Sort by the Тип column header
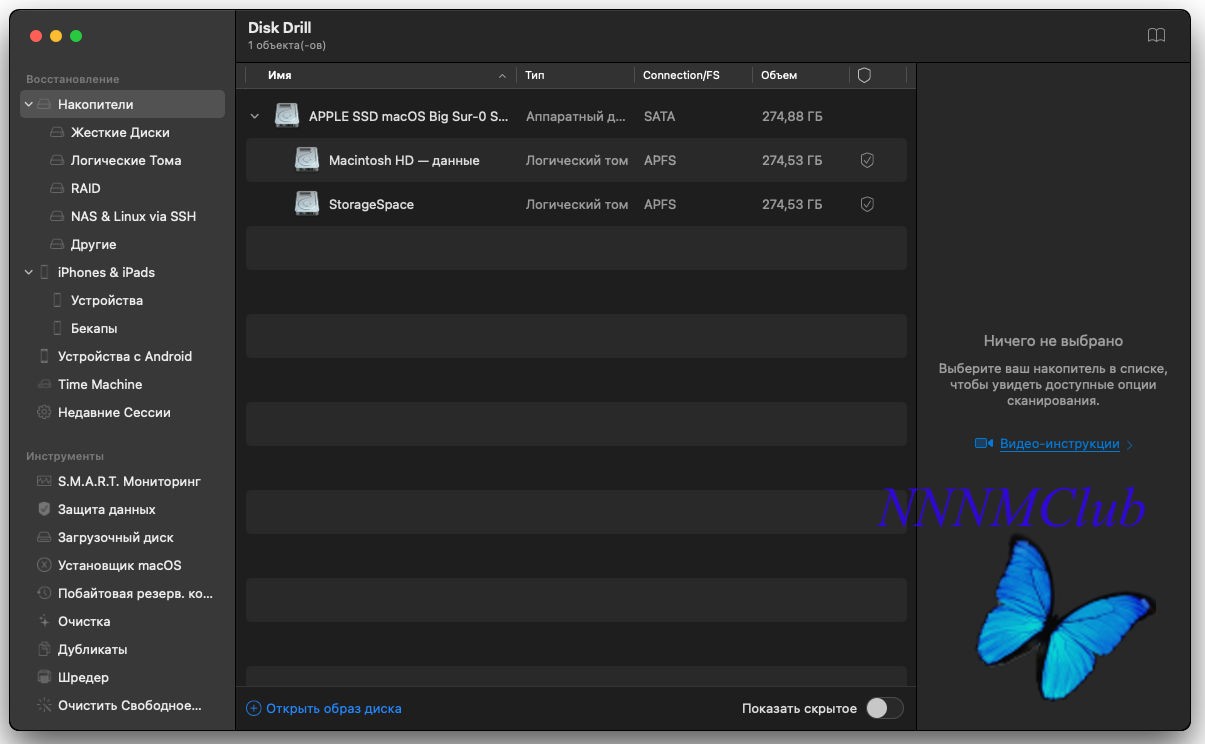The image size is (1205, 744). [x=535, y=75]
